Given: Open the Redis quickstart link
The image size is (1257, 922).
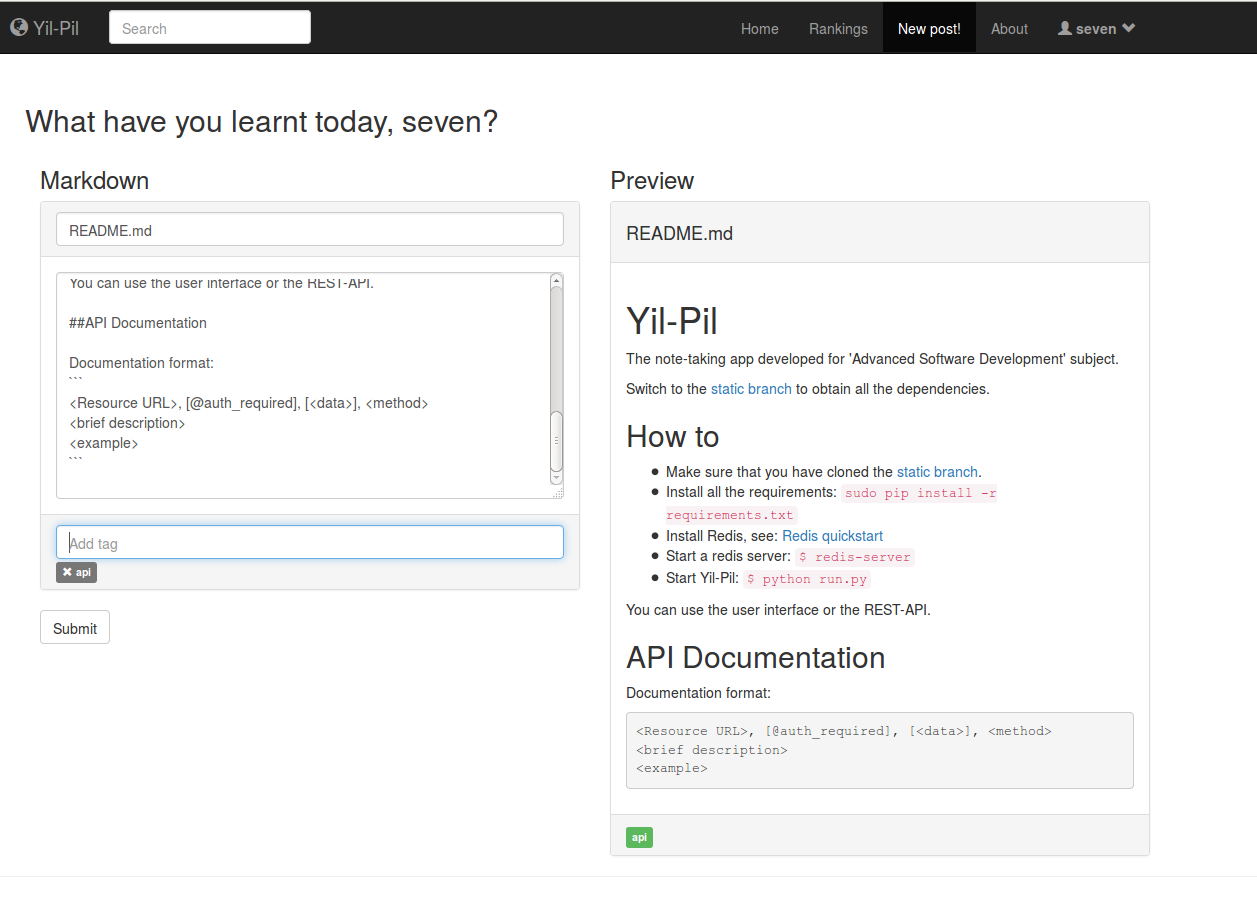Looking at the screenshot, I should [x=832, y=536].
